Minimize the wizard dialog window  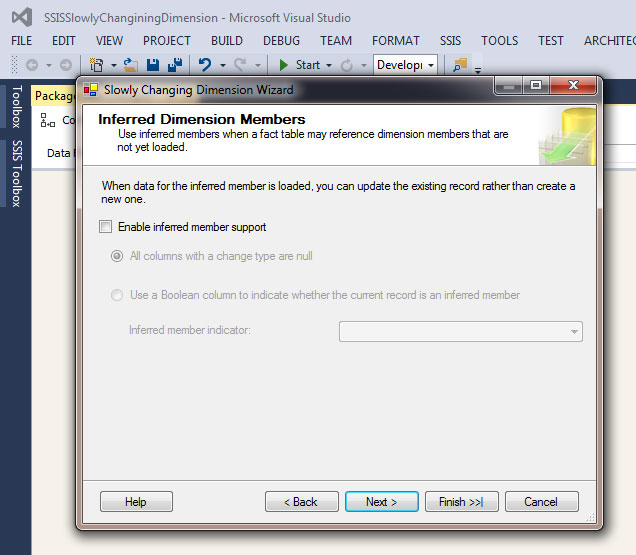[509, 86]
